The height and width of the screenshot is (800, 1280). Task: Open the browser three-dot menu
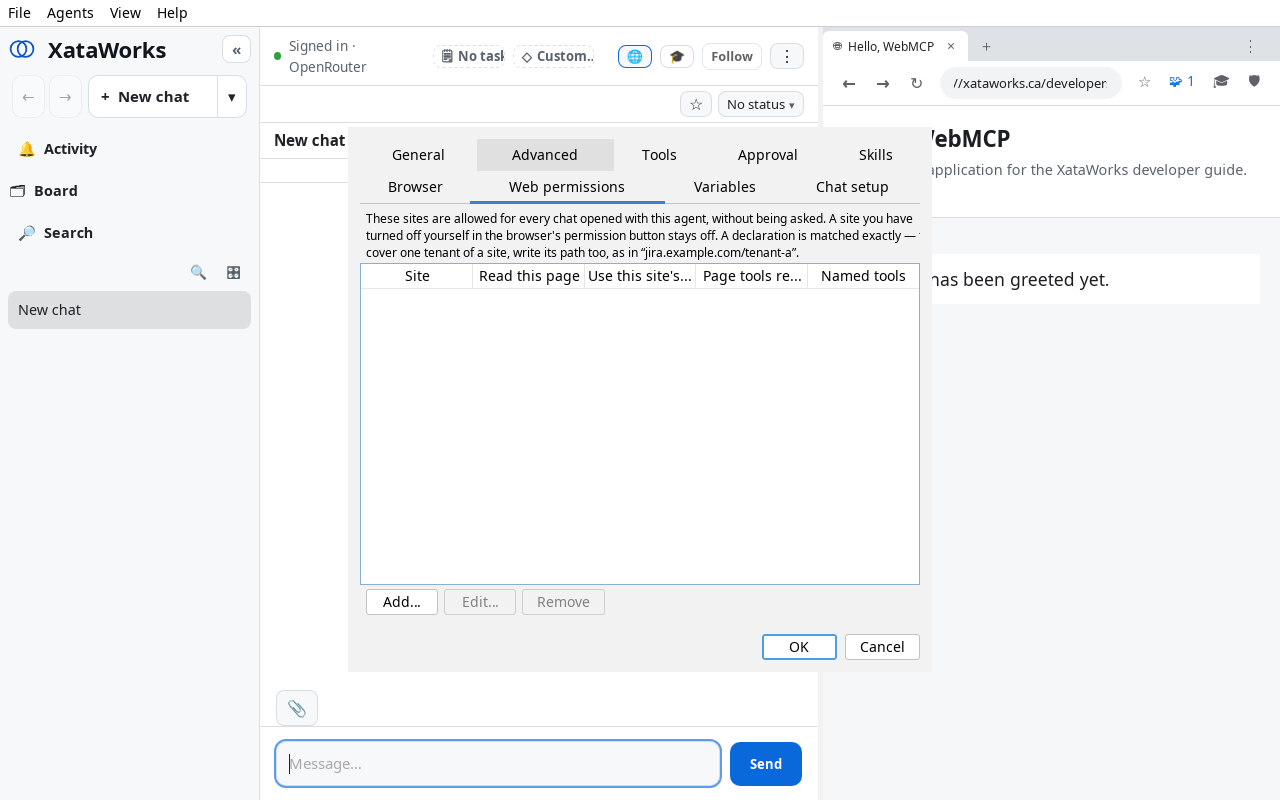pyautogui.click(x=1250, y=47)
